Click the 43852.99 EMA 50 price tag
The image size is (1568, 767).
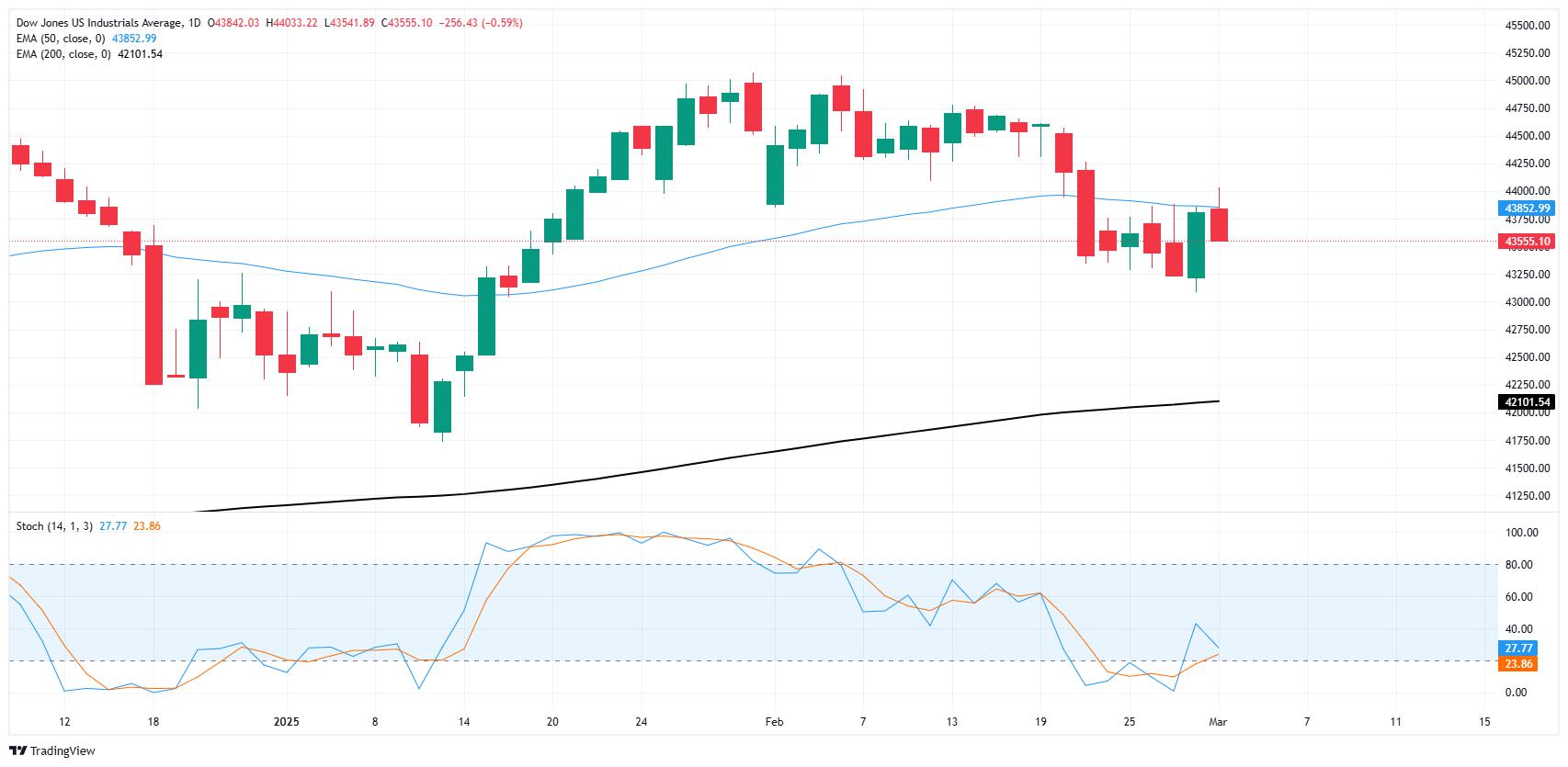[1527, 208]
